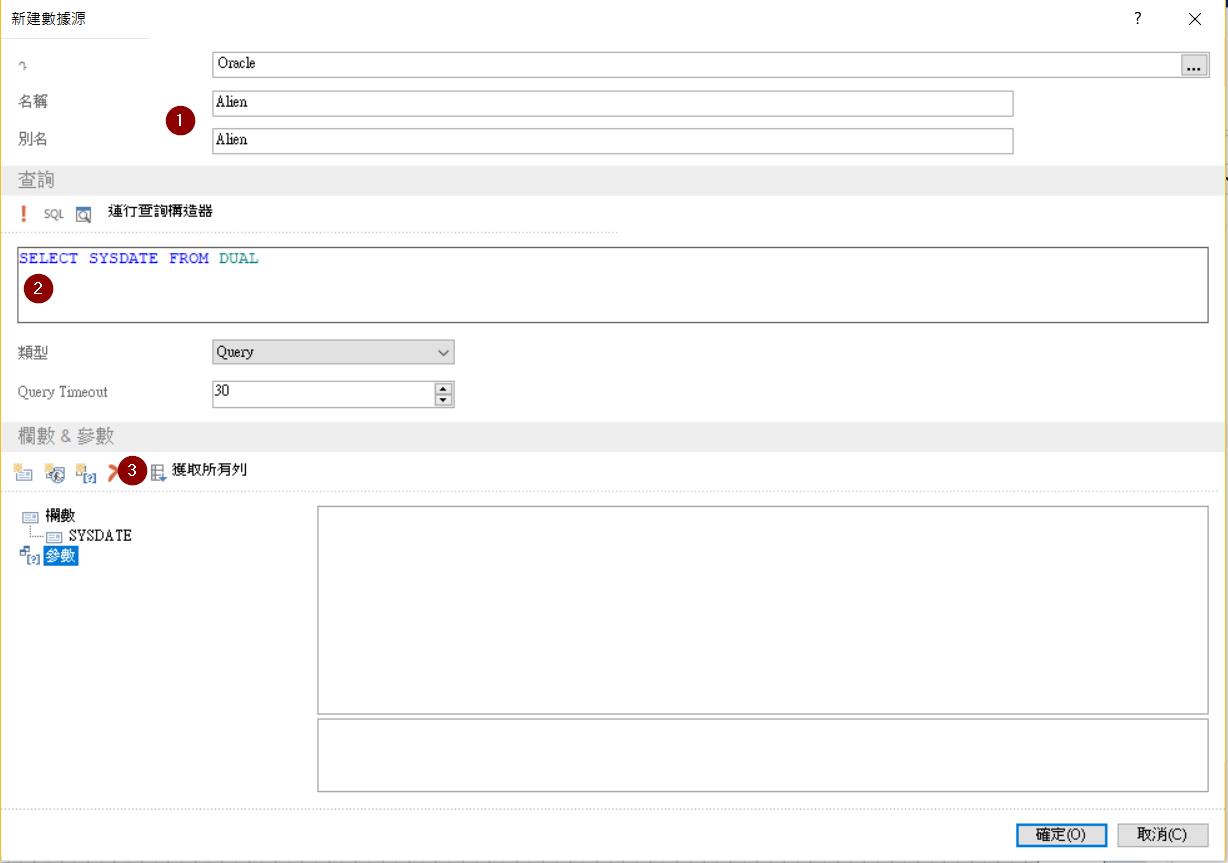The height and width of the screenshot is (863, 1228).
Task: Click the help question mark icon
Action: pyautogui.click(x=1137, y=19)
